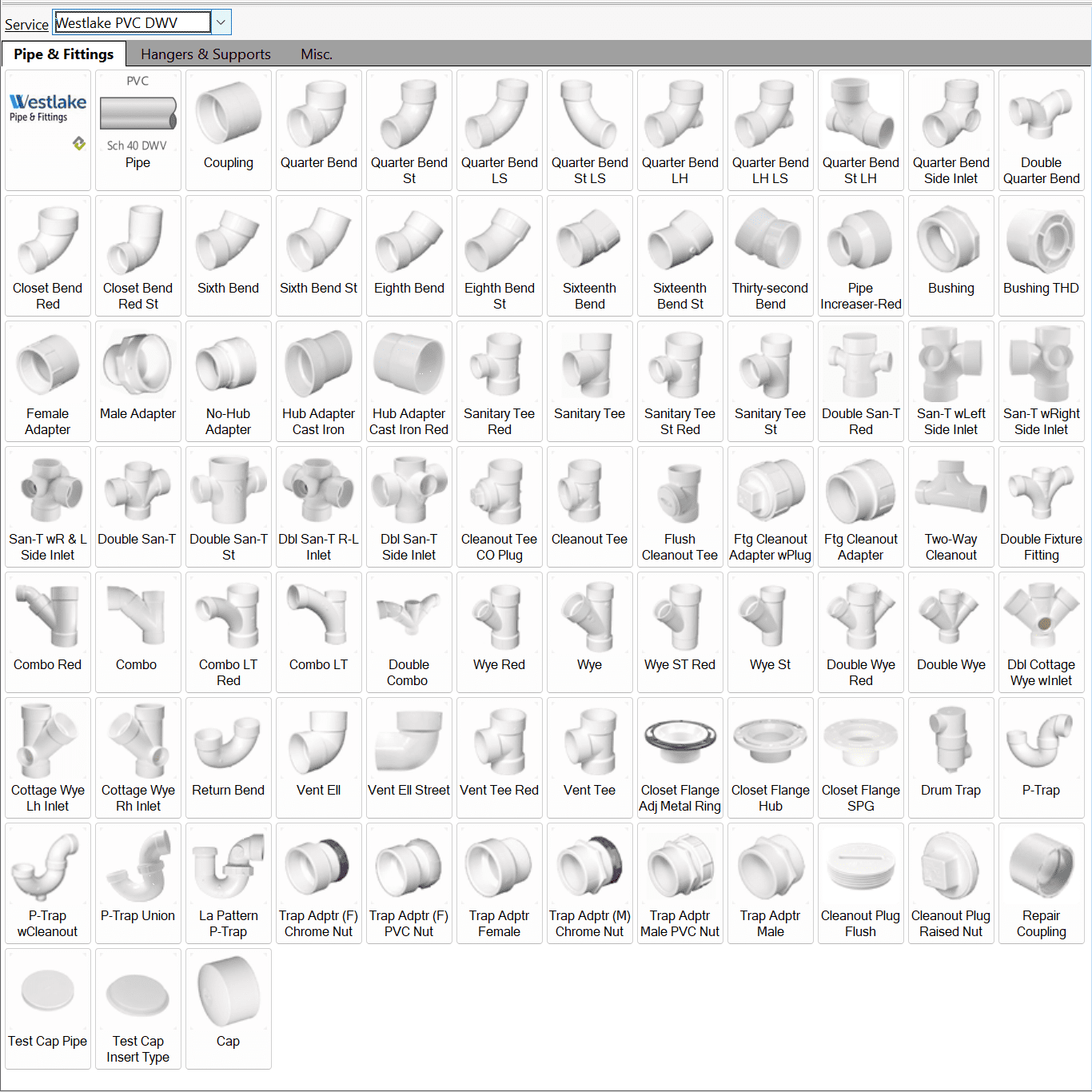
Task: Open the Service dropdown arrow
Action: click(221, 22)
